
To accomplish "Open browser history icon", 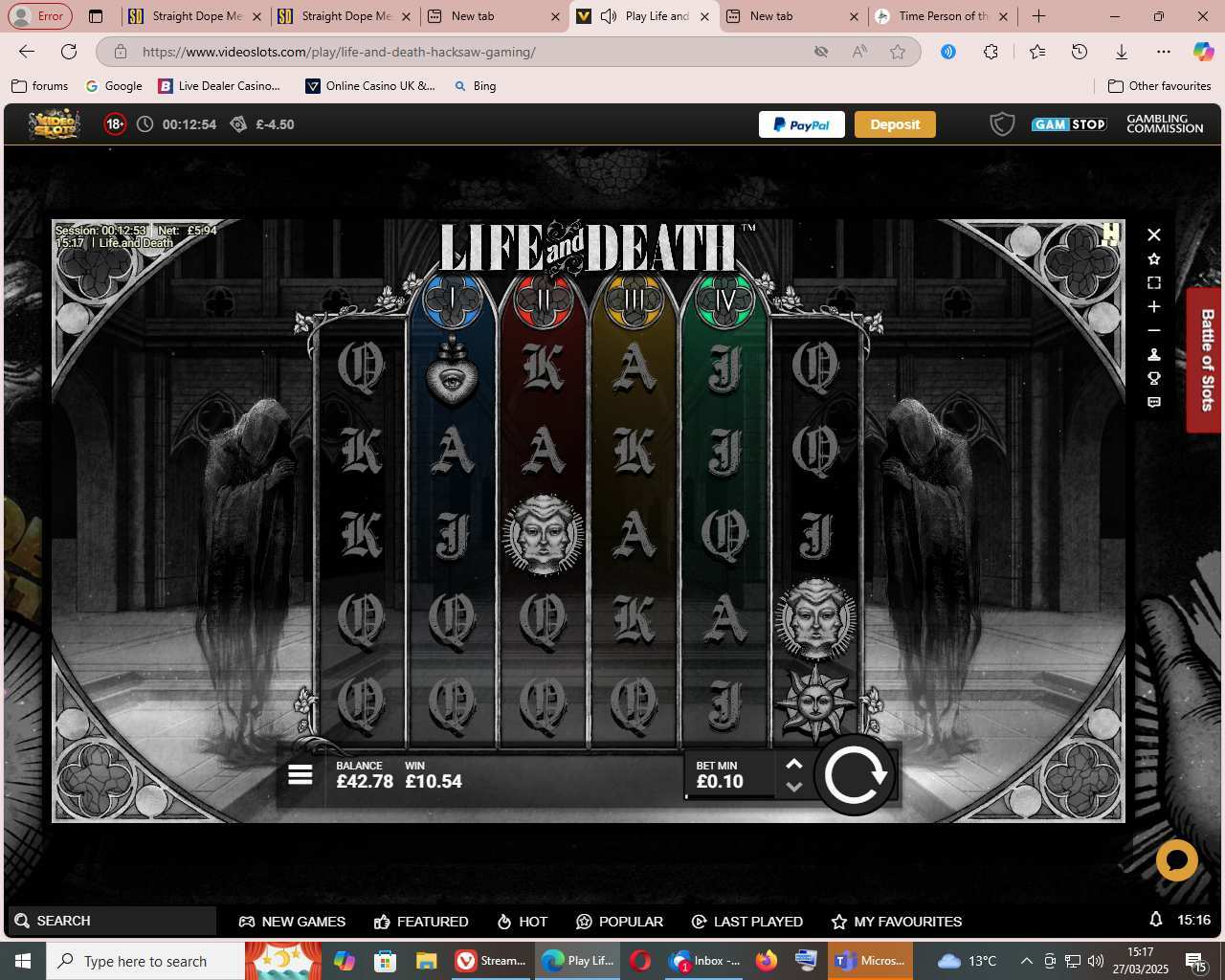I will pos(1080,52).
